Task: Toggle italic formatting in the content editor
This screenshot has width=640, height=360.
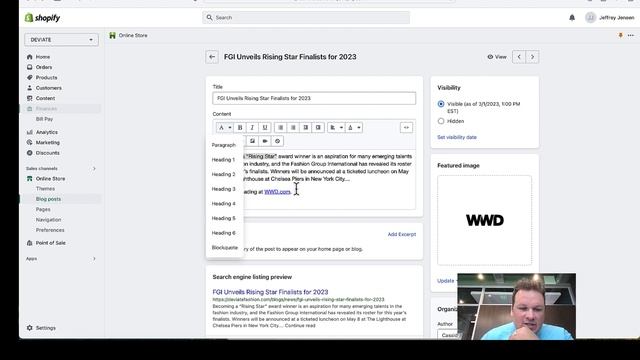Action: pos(252,127)
